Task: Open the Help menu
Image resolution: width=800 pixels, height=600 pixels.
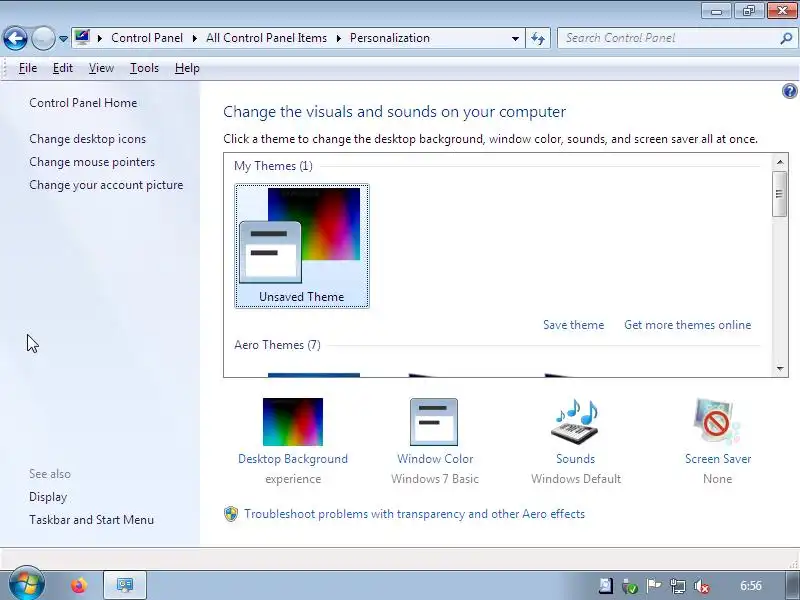Action: [x=187, y=68]
